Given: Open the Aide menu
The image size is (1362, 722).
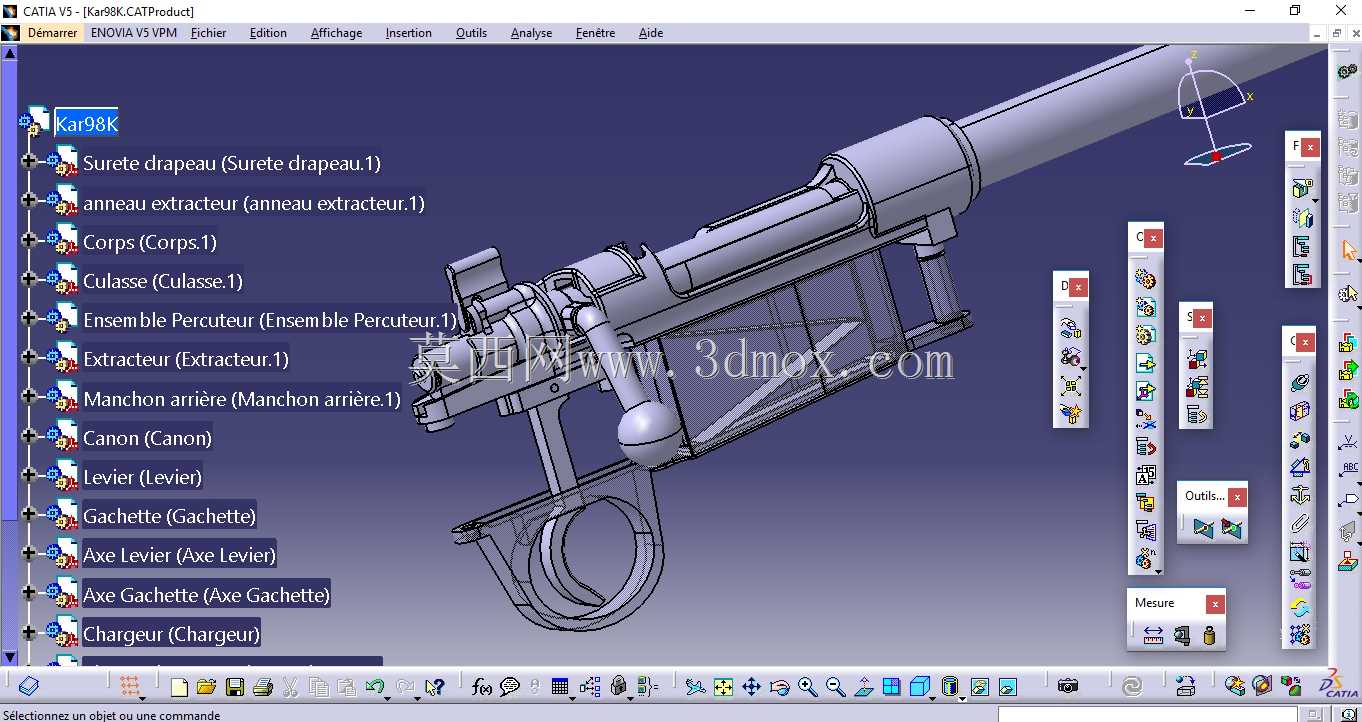Looking at the screenshot, I should coord(651,33).
